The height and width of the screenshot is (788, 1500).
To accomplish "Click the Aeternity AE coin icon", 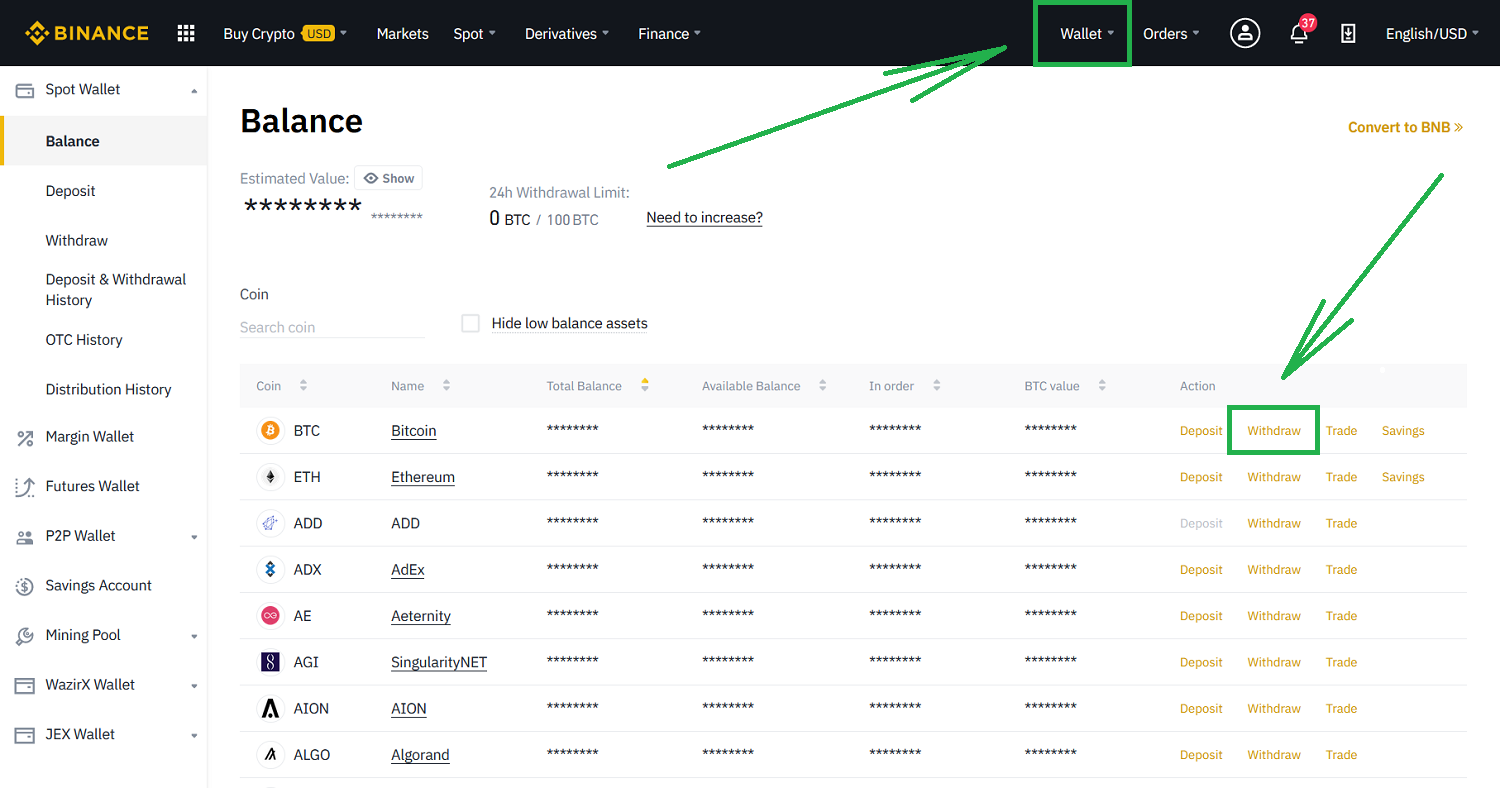I will 270,616.
